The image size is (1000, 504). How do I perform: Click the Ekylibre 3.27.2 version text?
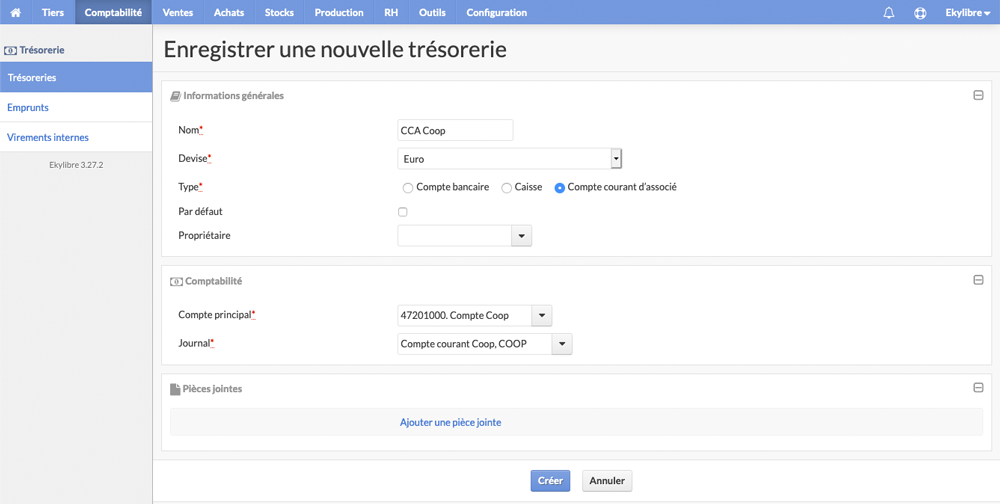click(76, 165)
